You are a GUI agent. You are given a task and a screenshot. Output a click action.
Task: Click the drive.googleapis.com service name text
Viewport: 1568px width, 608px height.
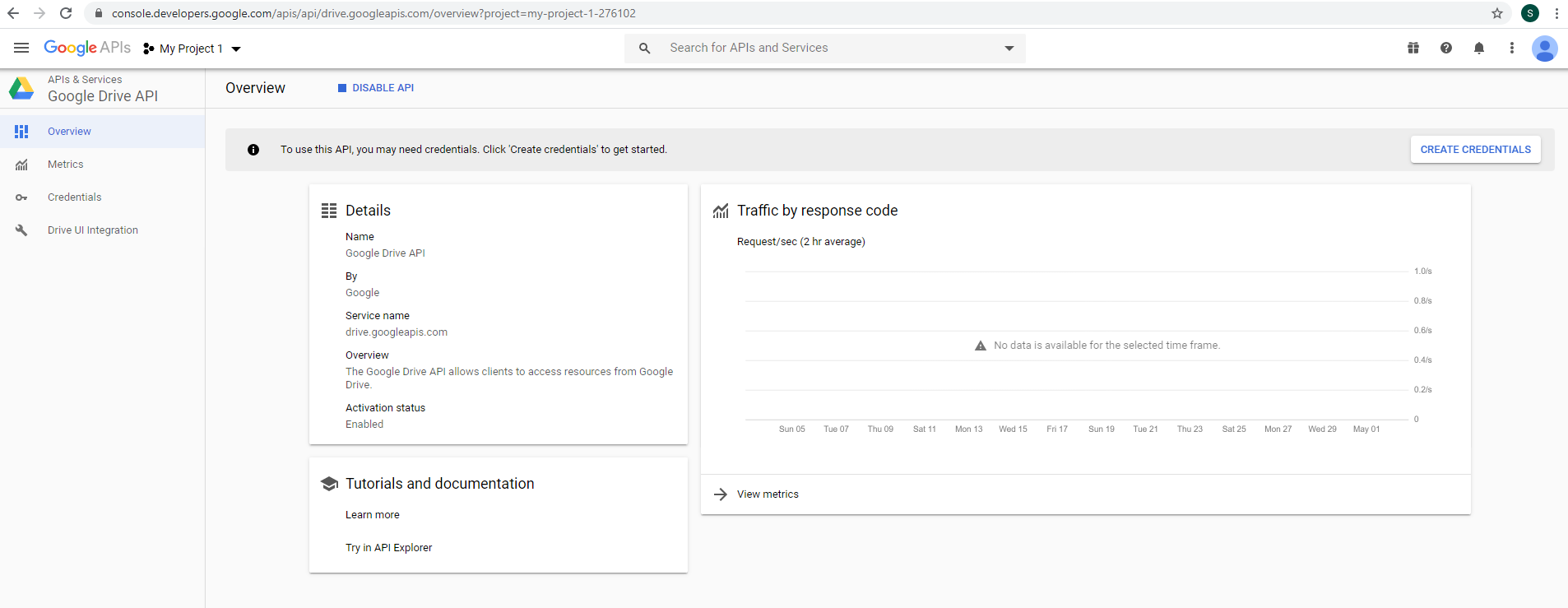[397, 332]
